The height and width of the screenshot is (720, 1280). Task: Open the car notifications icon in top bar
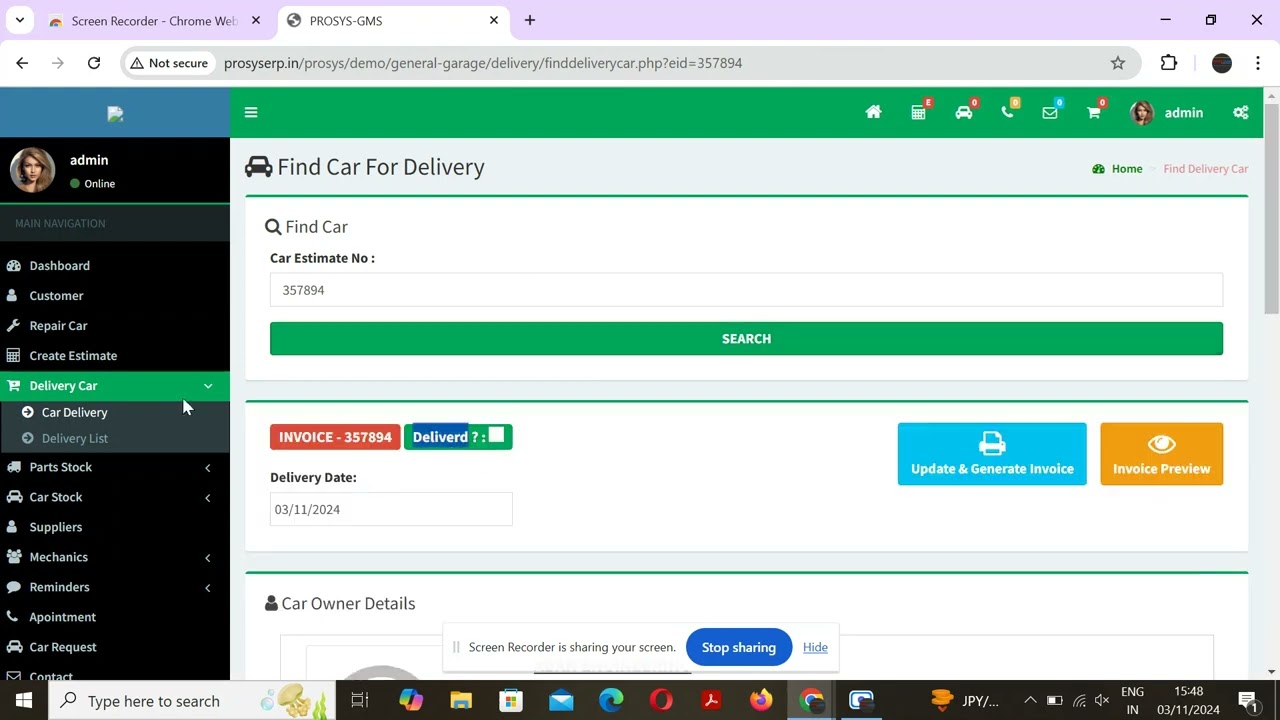tap(963, 112)
